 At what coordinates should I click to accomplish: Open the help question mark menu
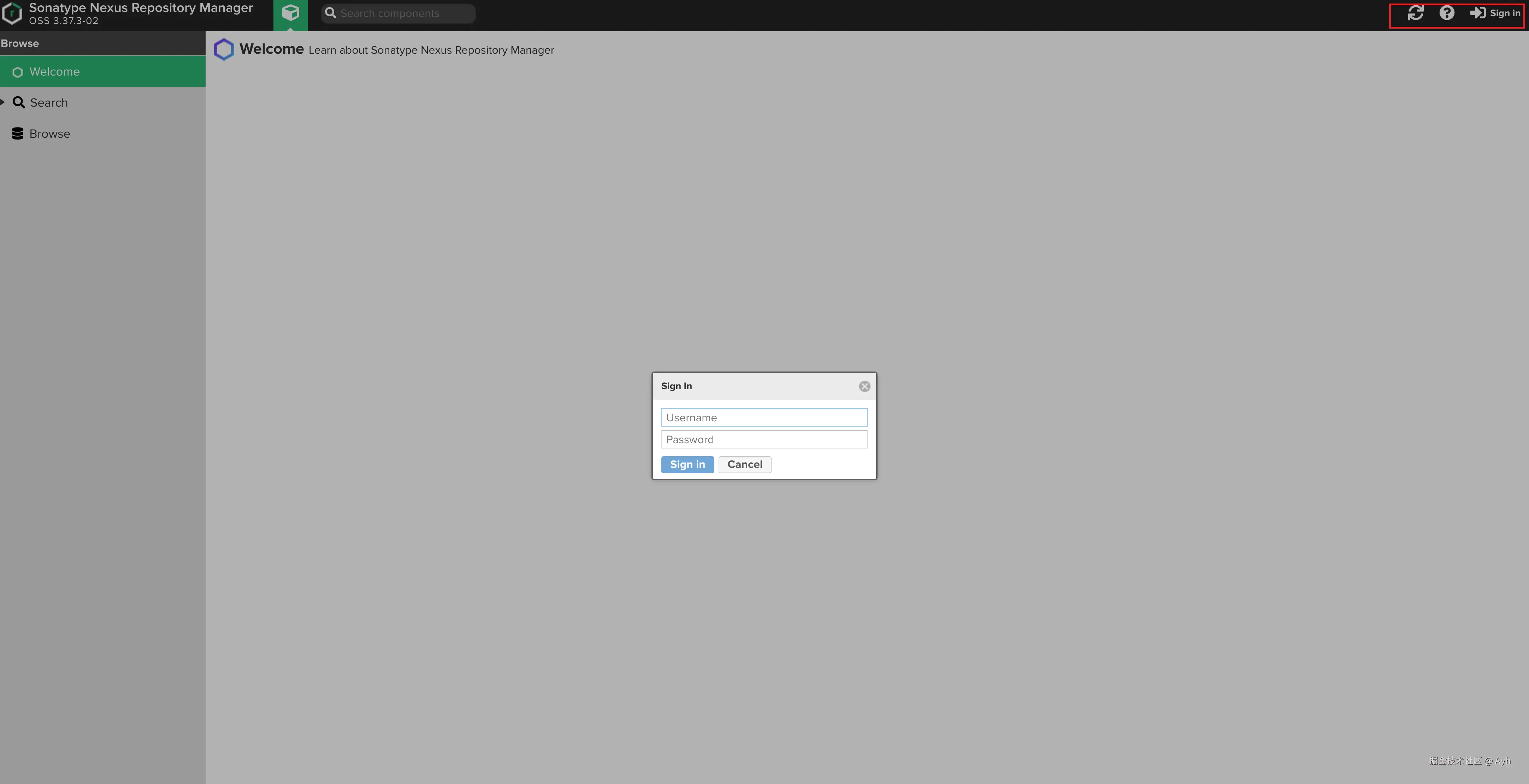(x=1446, y=13)
